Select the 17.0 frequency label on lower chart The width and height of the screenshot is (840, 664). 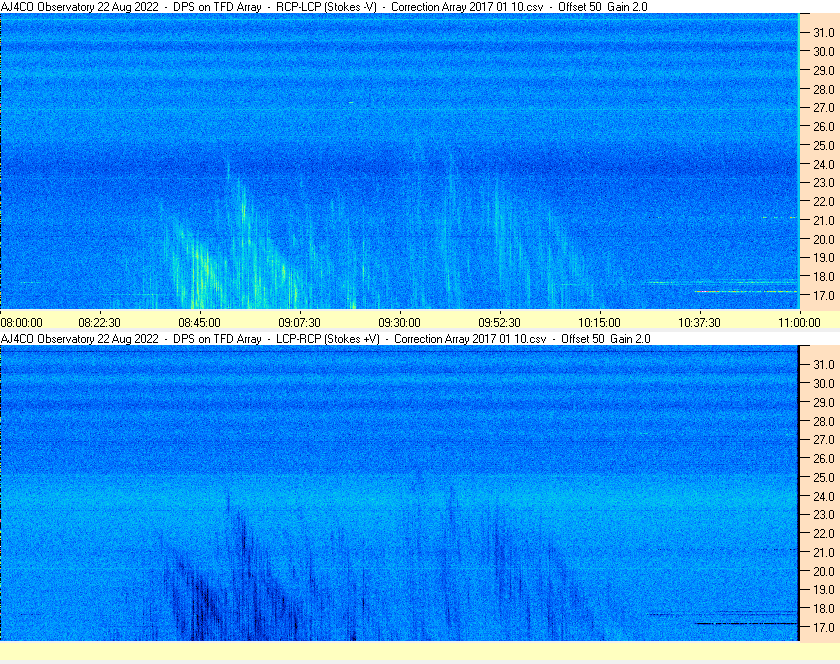click(824, 627)
